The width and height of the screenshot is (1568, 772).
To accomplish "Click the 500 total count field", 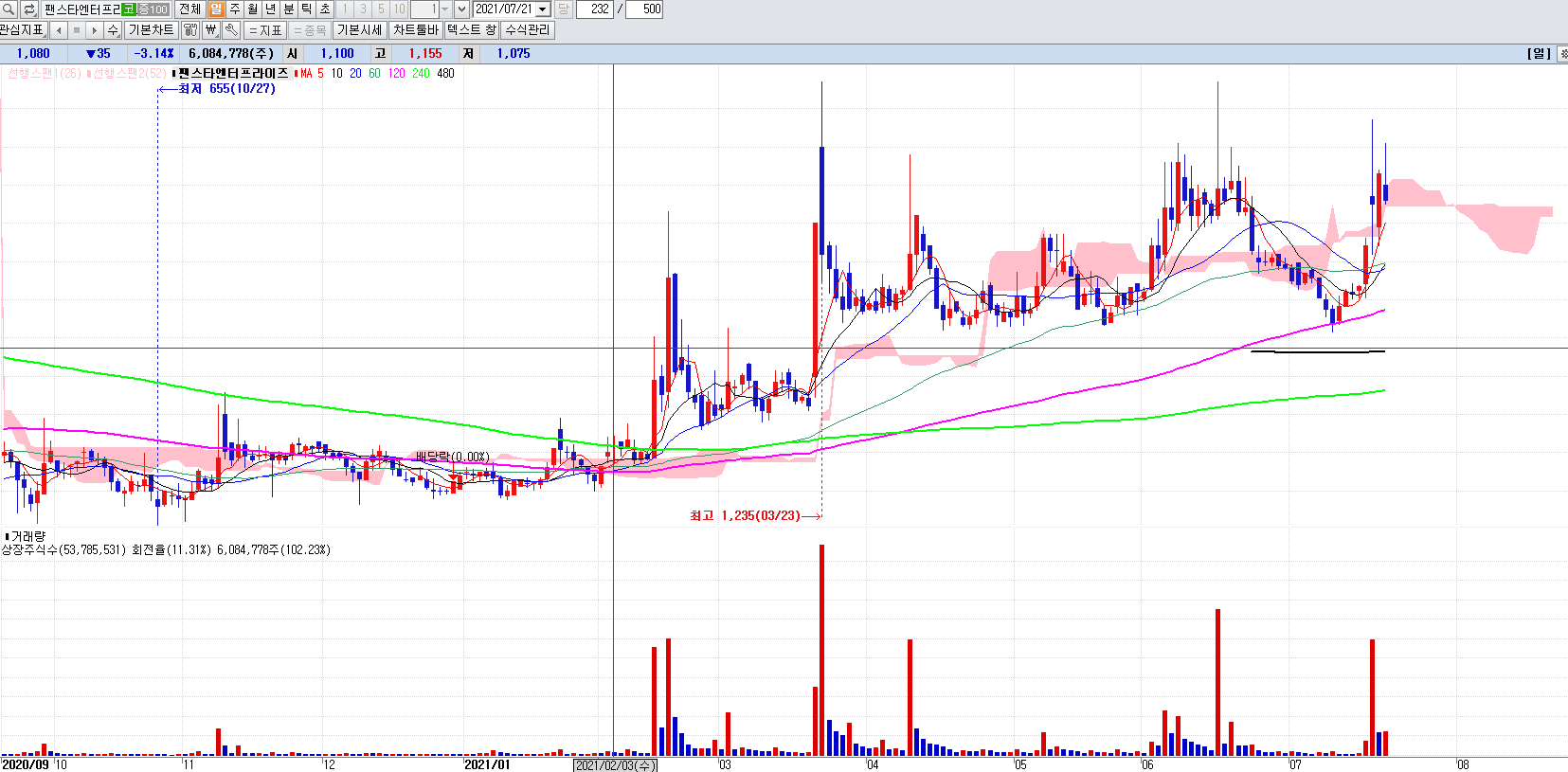I will click(x=645, y=9).
